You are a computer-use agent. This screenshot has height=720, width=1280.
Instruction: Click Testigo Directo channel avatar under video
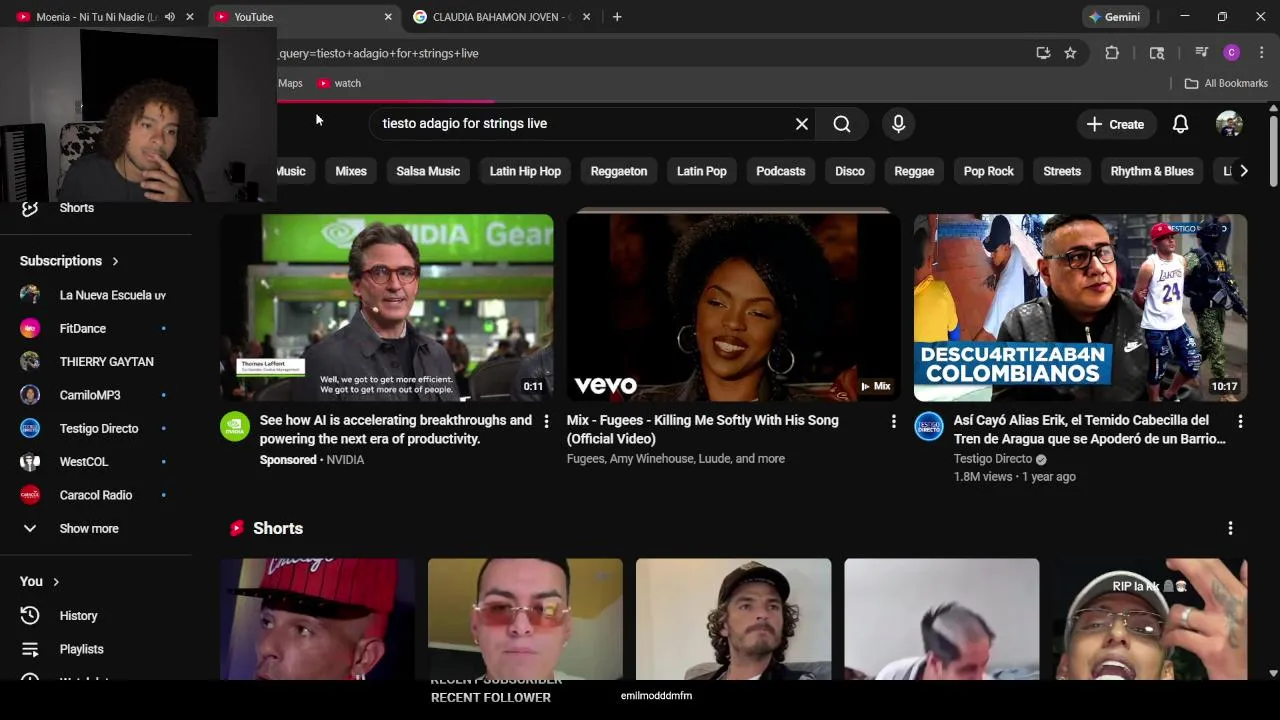tap(929, 426)
